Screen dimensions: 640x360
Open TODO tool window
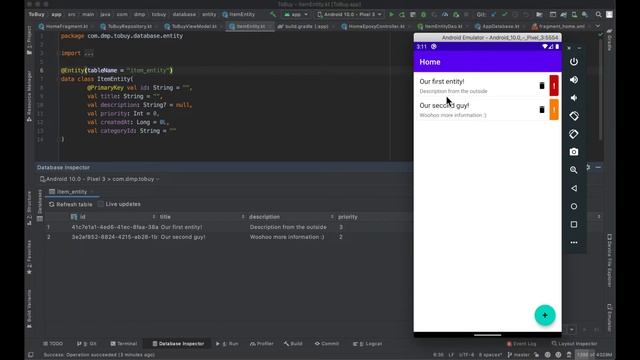tap(53, 344)
